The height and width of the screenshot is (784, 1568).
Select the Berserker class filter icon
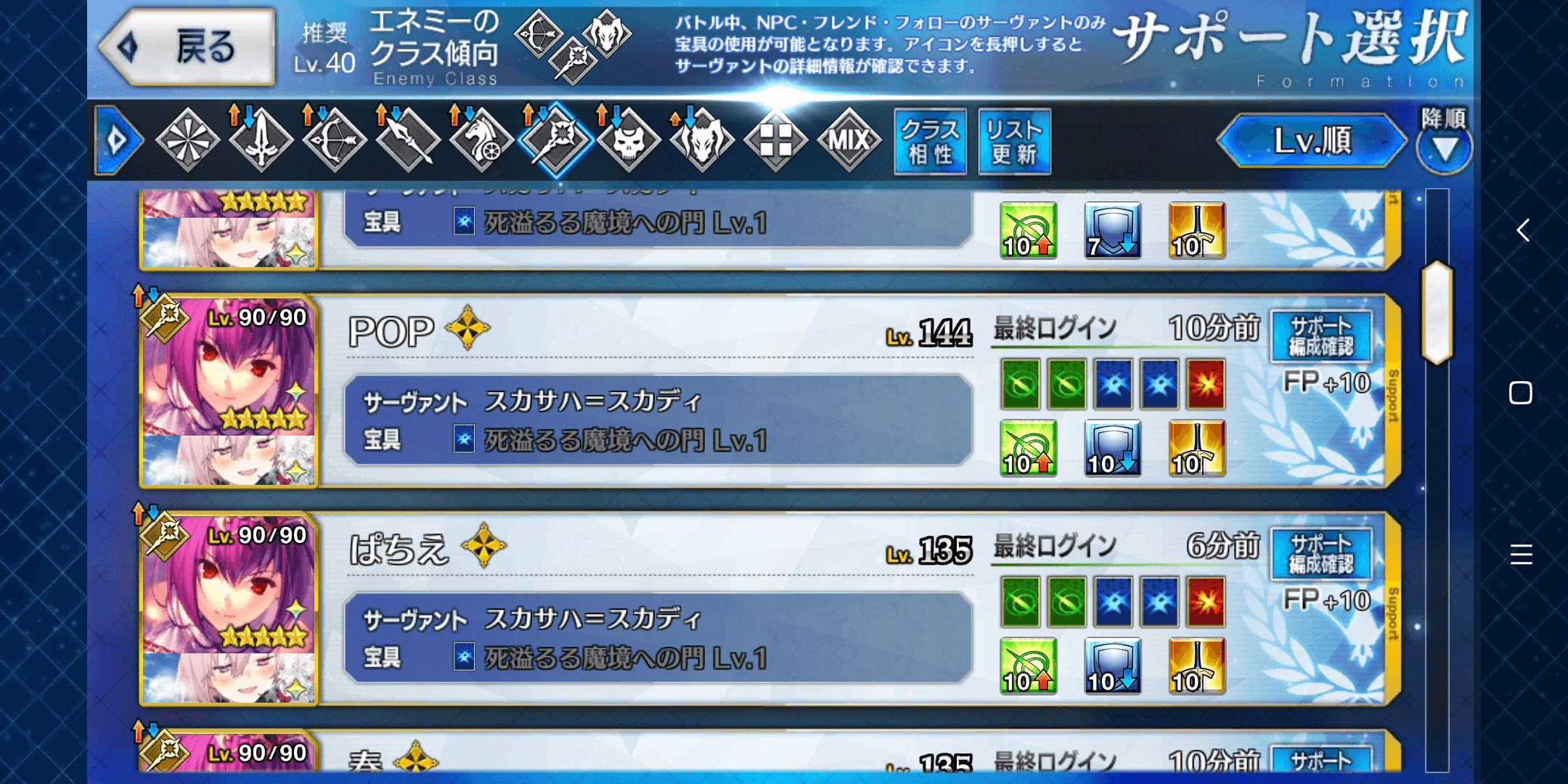(x=702, y=140)
